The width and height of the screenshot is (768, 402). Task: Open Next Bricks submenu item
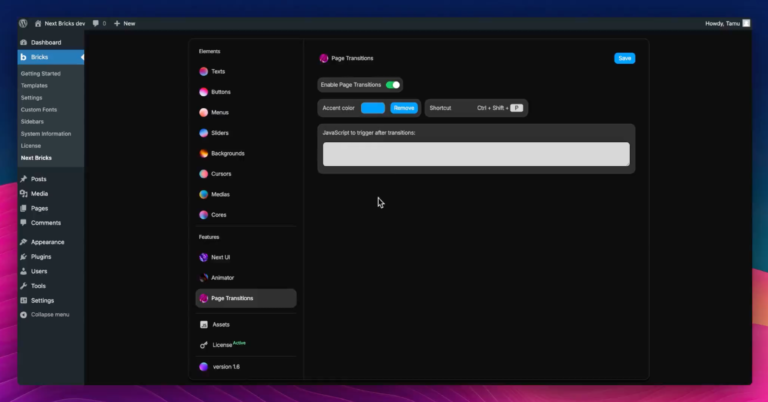[36, 158]
